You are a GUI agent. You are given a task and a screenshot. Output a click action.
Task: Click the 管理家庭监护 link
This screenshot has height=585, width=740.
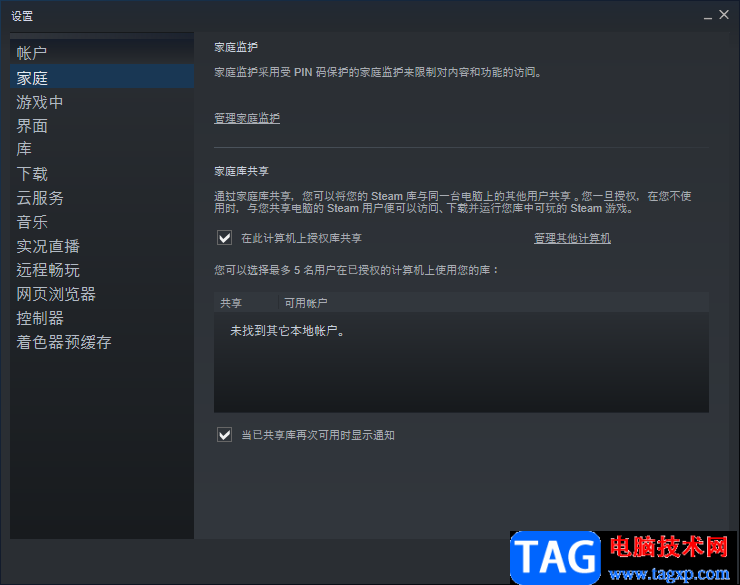pyautogui.click(x=247, y=118)
